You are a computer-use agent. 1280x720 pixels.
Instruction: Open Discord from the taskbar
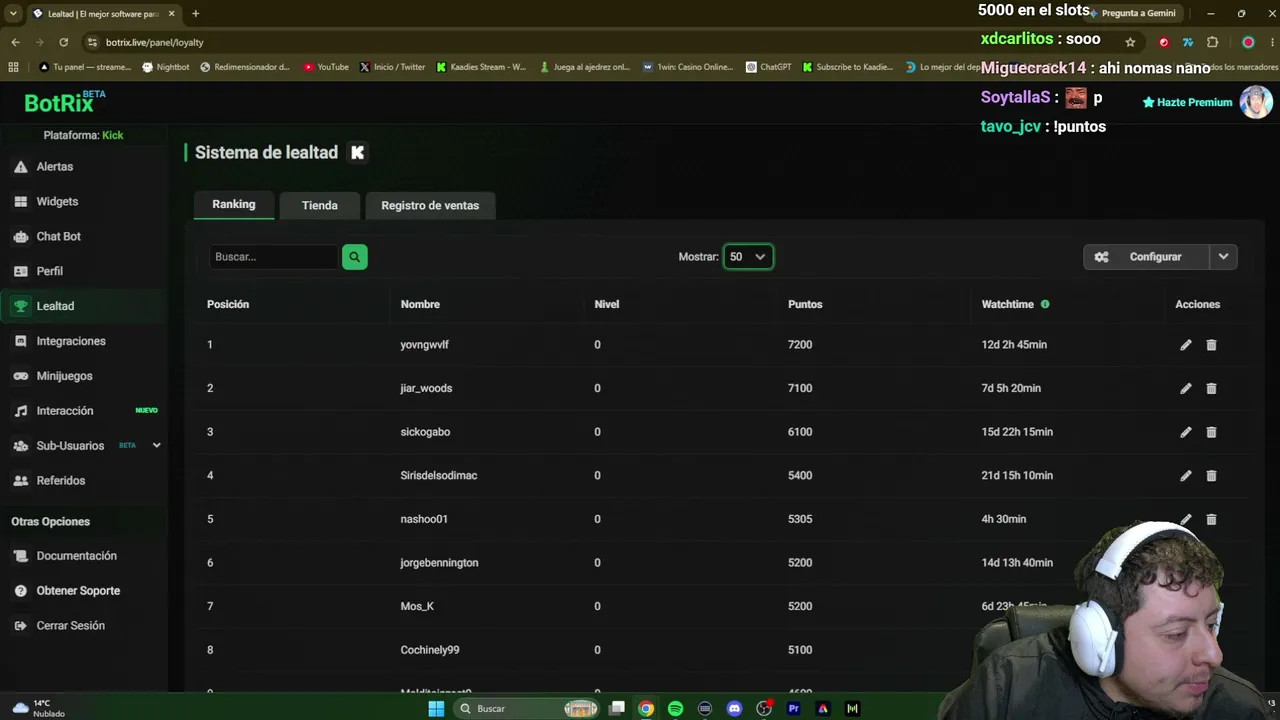click(x=734, y=708)
